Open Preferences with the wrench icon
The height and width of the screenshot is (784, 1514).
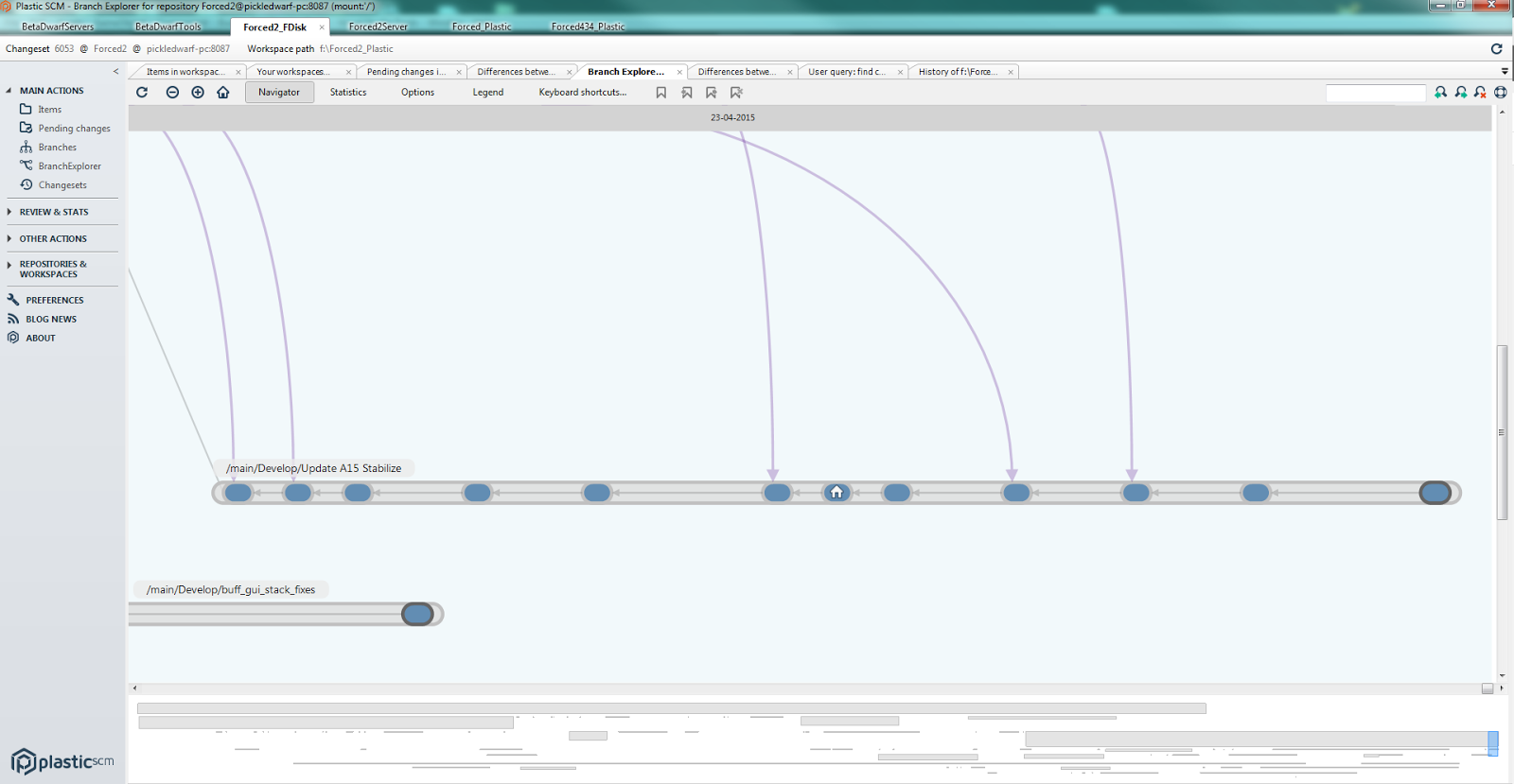coord(45,300)
